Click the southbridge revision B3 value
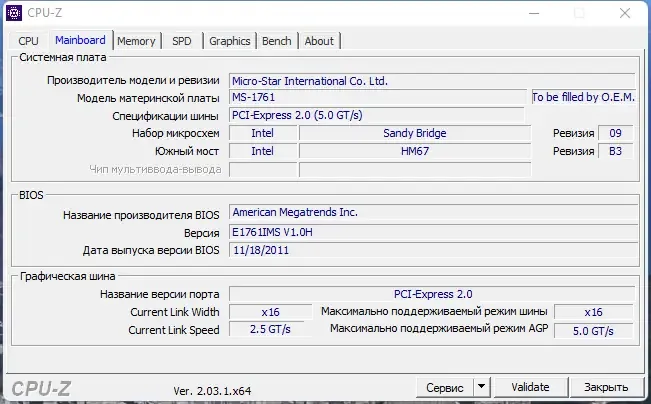The width and height of the screenshot is (651, 404). tap(615, 151)
